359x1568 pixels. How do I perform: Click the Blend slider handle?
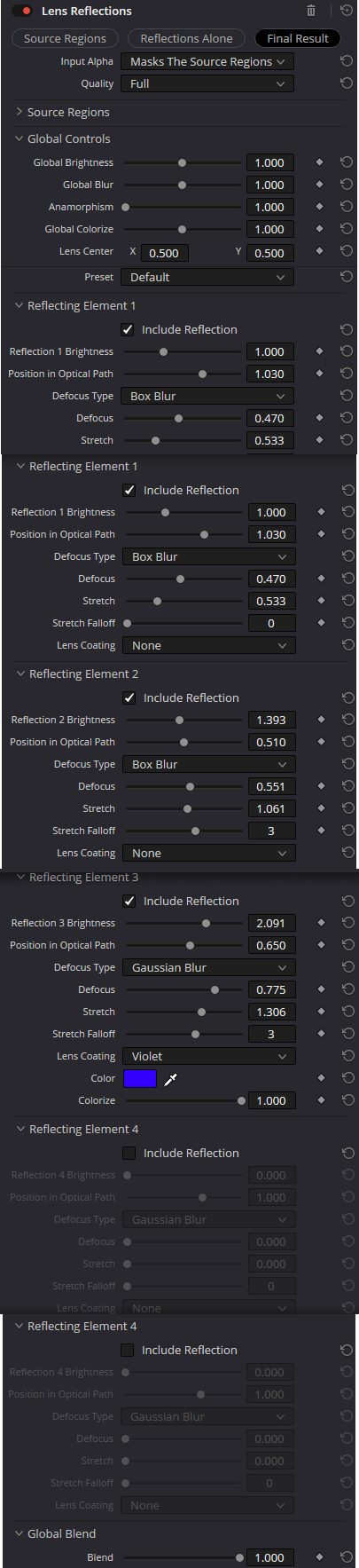coord(239,1557)
